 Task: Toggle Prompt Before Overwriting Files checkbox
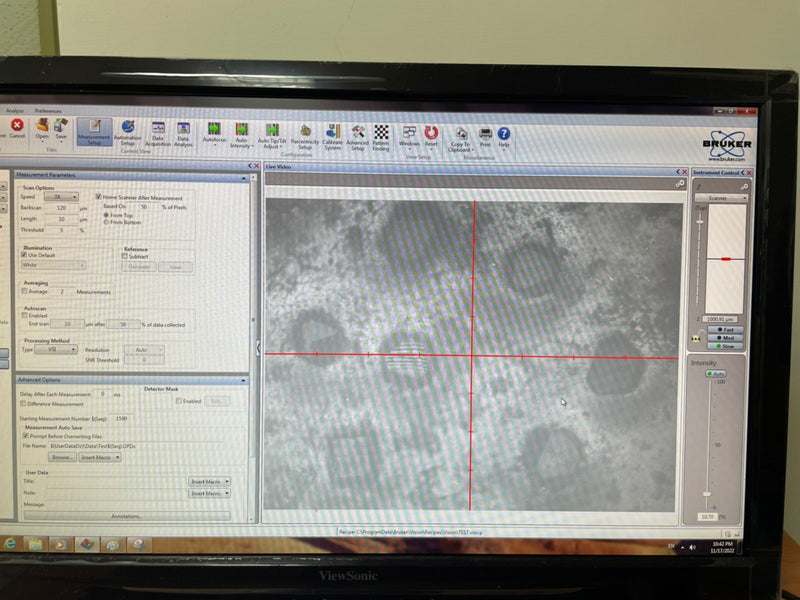tap(25, 436)
